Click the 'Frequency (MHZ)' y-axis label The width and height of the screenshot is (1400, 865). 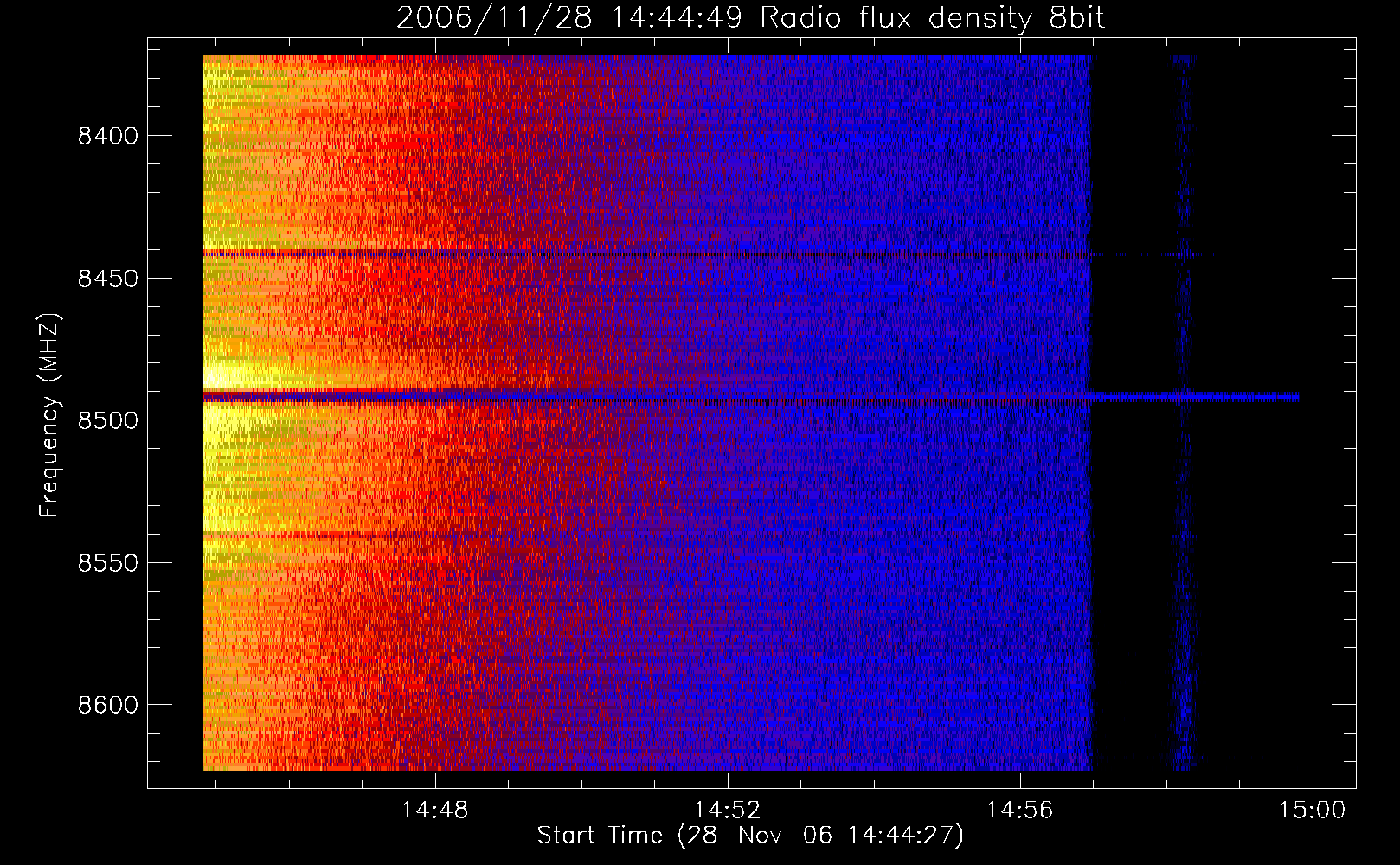(49, 416)
